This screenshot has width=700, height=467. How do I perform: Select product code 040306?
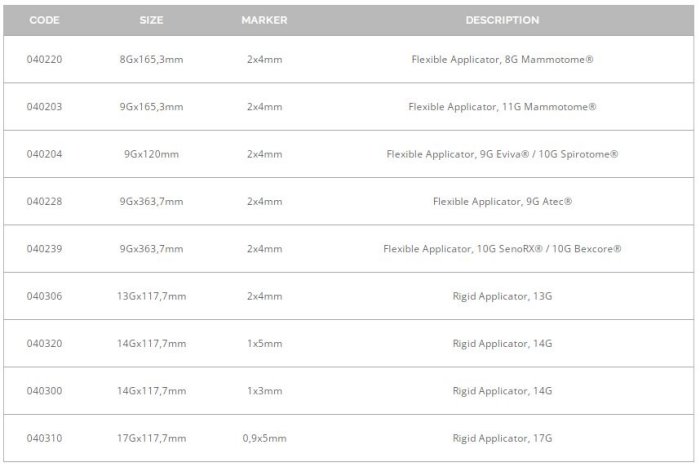click(x=44, y=296)
